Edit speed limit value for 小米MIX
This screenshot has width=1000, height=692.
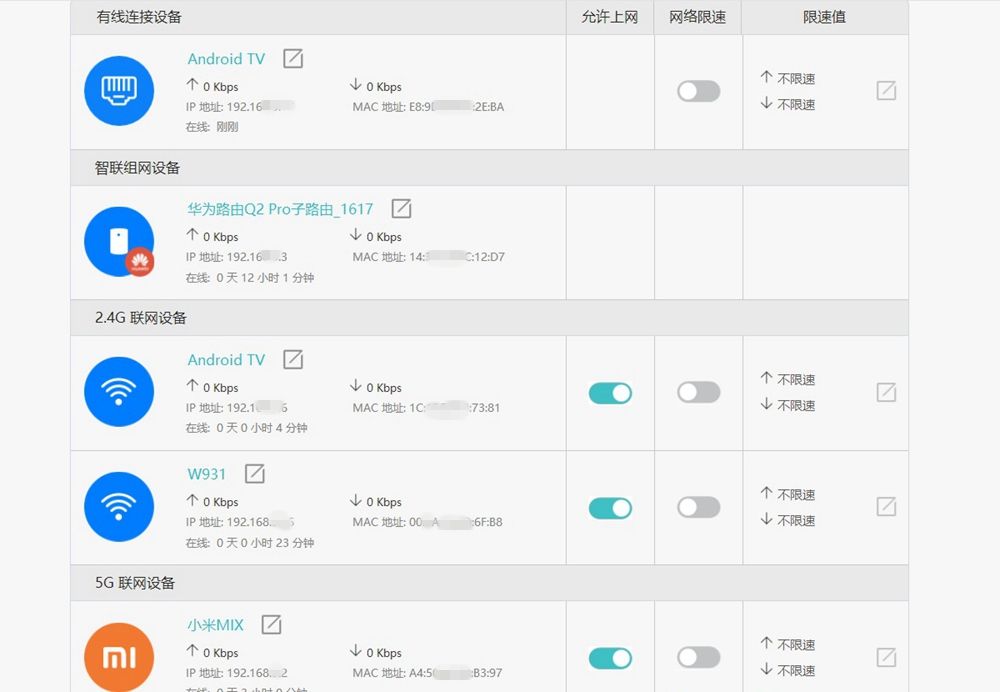(x=886, y=658)
